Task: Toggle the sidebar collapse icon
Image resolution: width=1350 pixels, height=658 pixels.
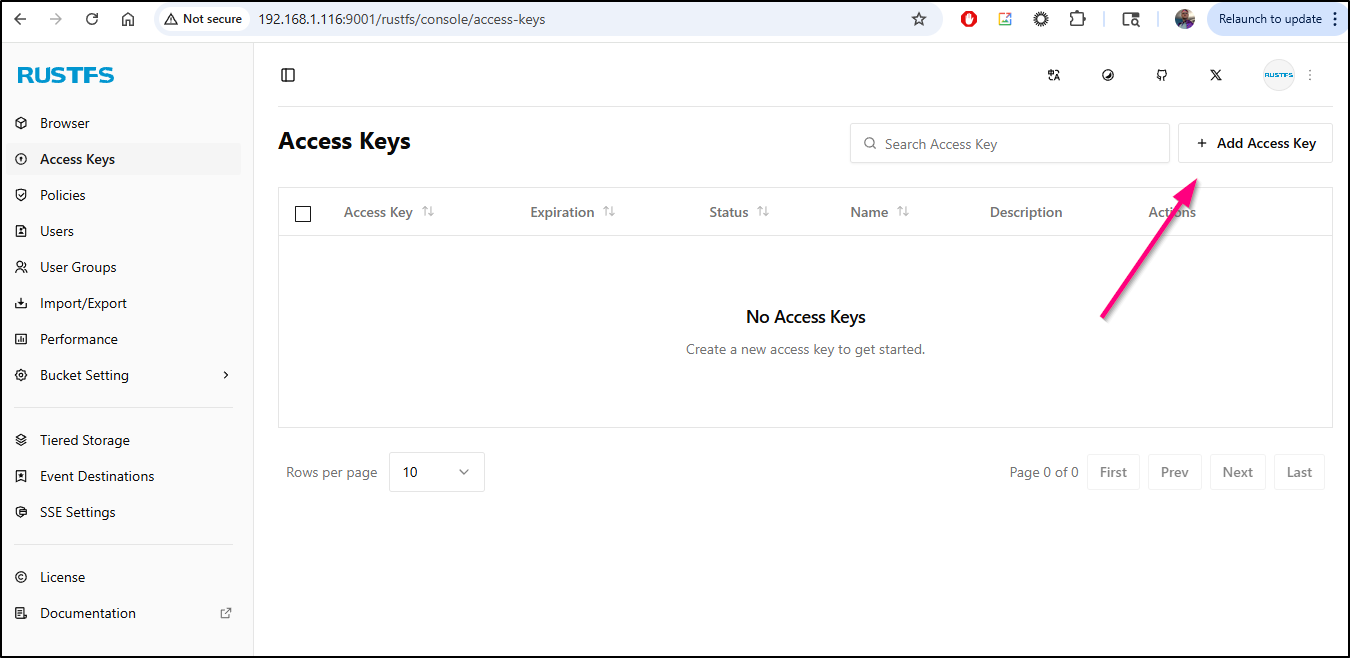Action: pos(288,75)
